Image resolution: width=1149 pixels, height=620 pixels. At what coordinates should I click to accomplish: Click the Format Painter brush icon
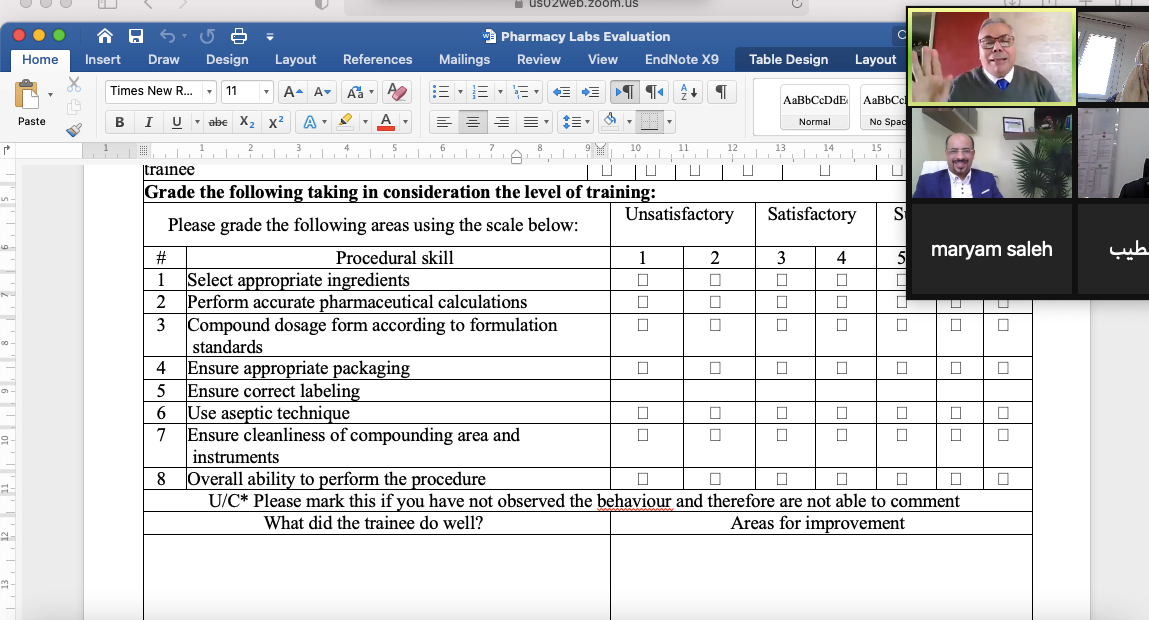(74, 130)
